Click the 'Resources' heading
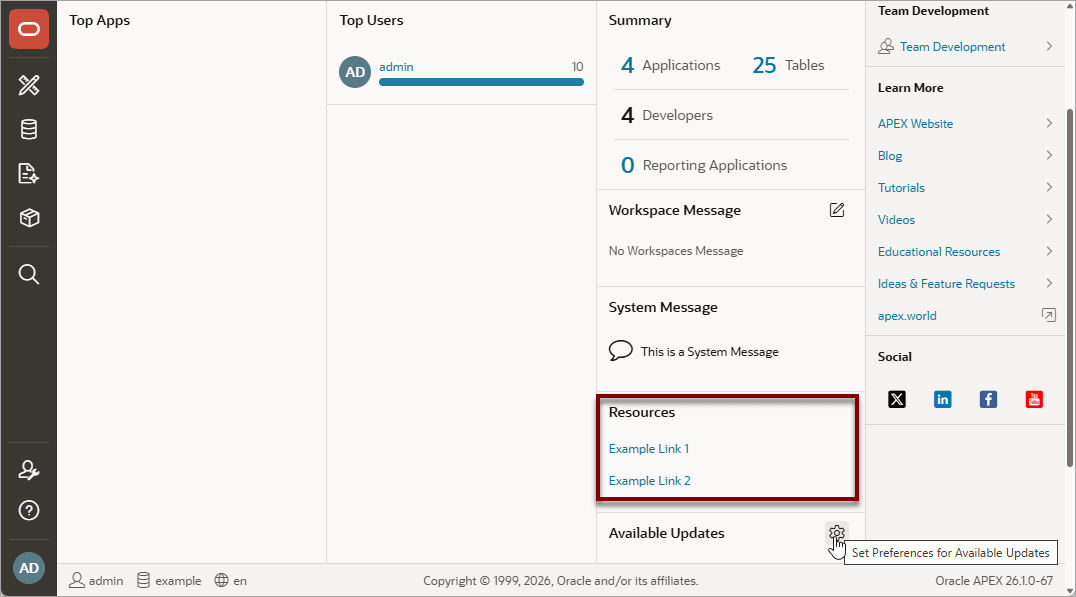The width and height of the screenshot is (1076, 597). (642, 412)
